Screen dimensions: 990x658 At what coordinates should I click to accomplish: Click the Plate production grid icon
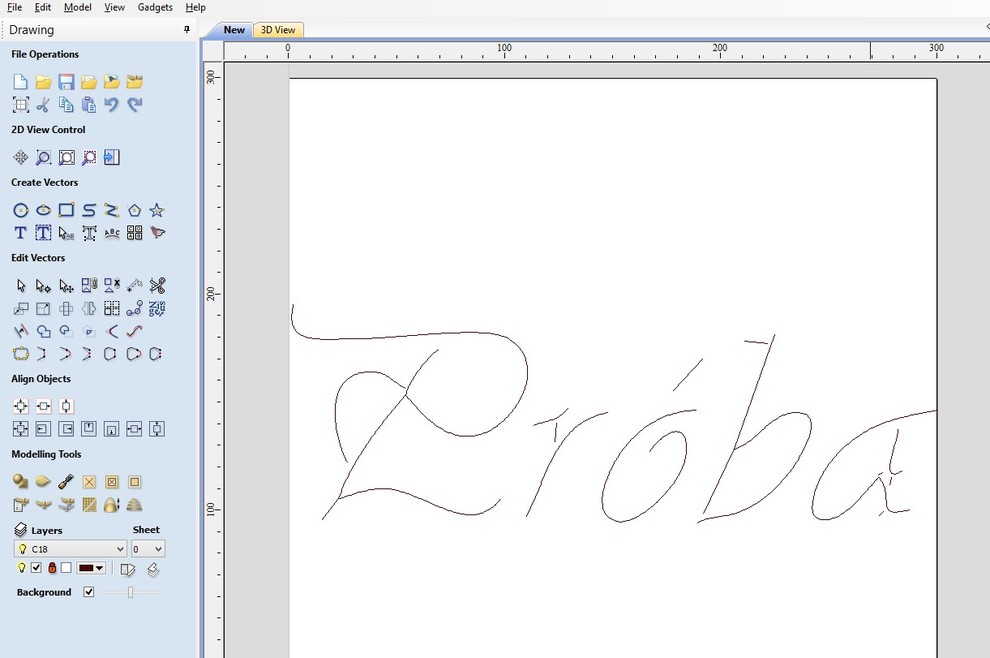[134, 233]
